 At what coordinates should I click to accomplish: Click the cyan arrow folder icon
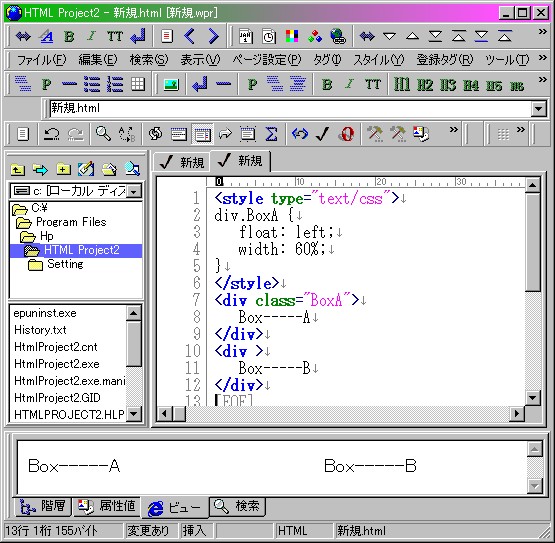(40, 170)
